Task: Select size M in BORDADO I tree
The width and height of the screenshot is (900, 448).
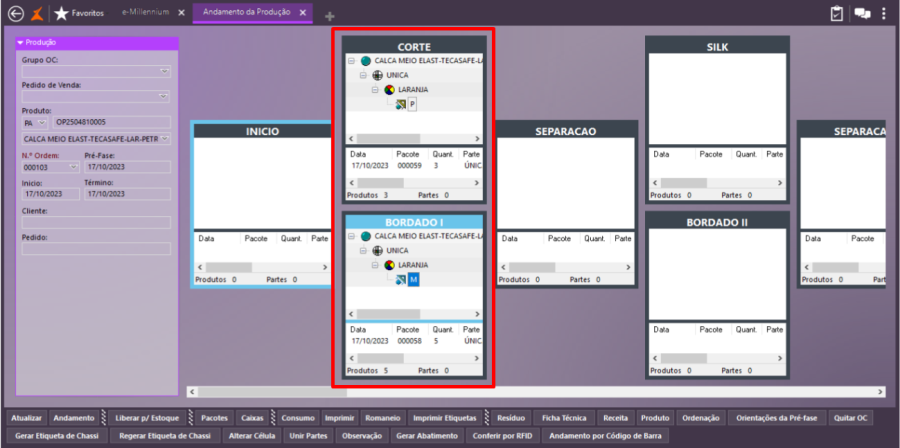Action: [414, 280]
